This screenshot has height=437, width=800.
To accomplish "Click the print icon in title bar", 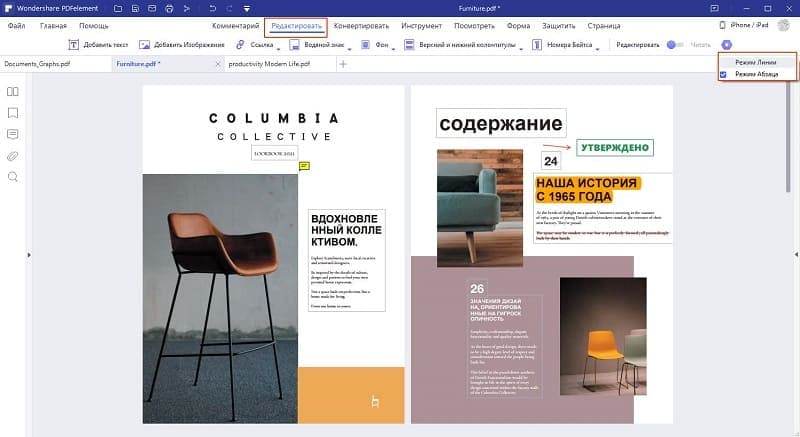I will click(170, 8).
